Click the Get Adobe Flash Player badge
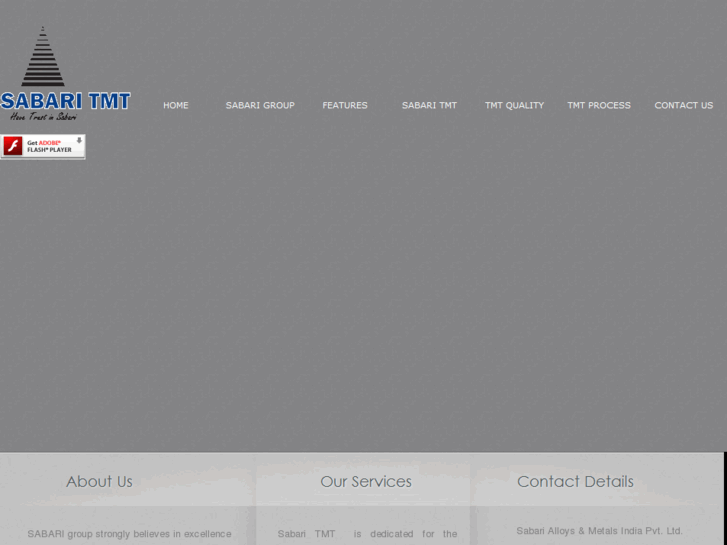This screenshot has height=545, width=727. point(43,147)
